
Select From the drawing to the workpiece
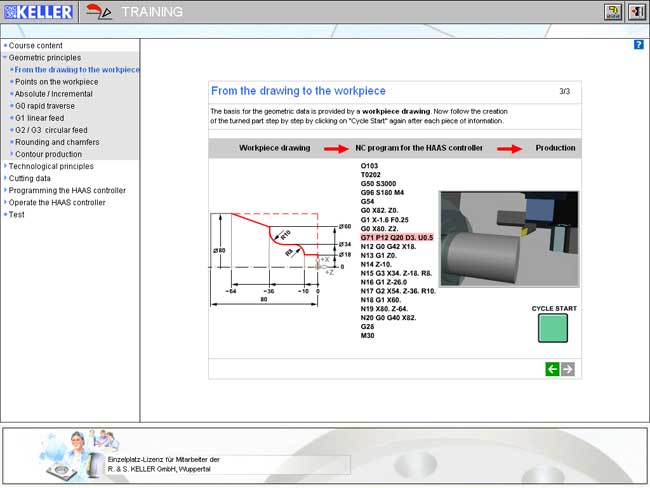click(x=77, y=70)
